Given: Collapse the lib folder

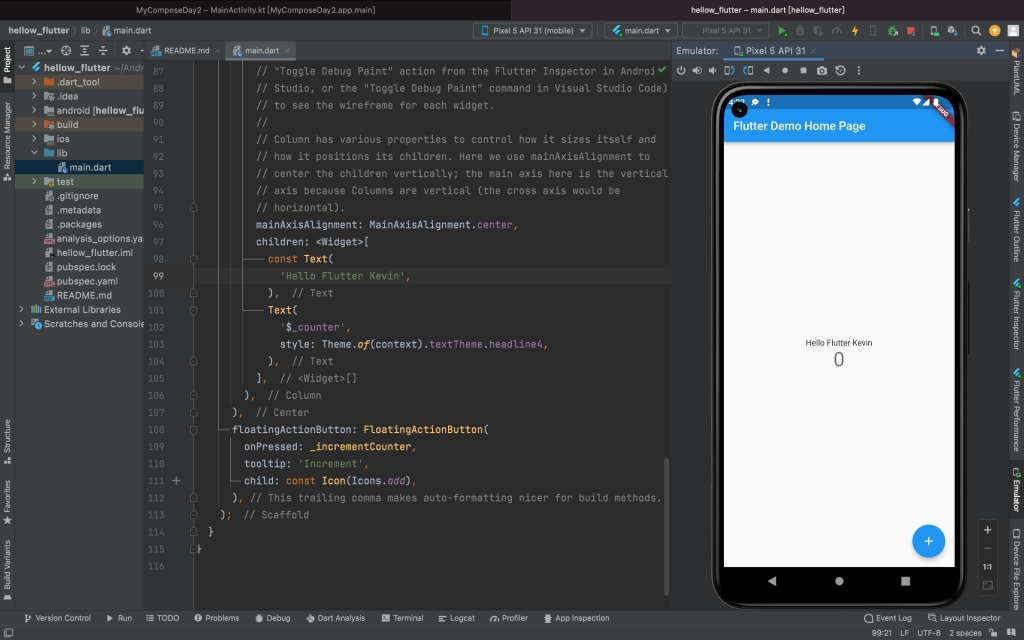Looking at the screenshot, I should pos(34,153).
